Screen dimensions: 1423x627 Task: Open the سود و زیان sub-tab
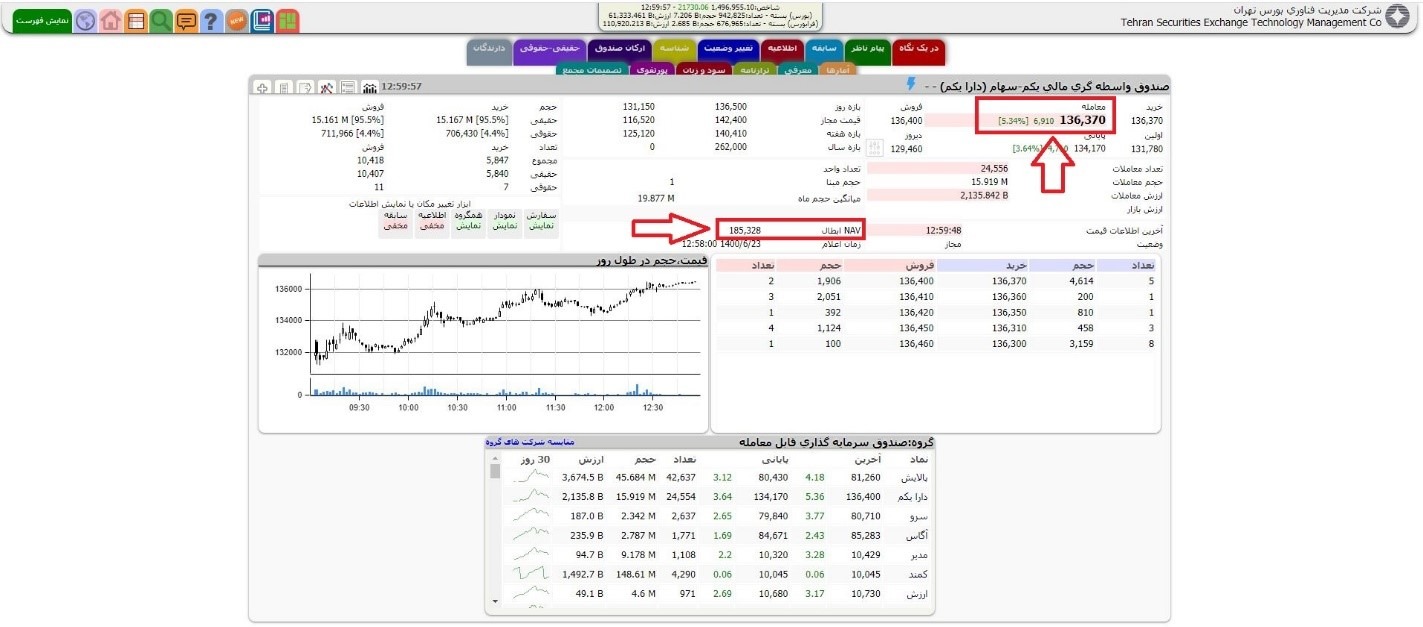point(705,70)
